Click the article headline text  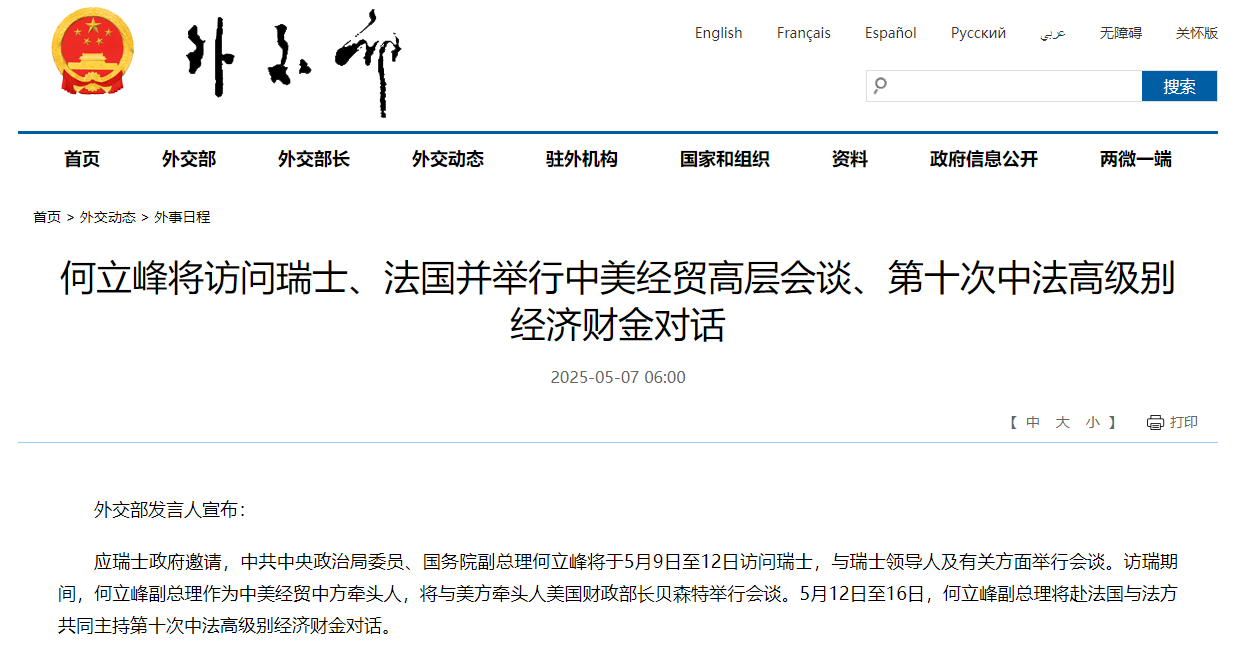[x=618, y=302]
